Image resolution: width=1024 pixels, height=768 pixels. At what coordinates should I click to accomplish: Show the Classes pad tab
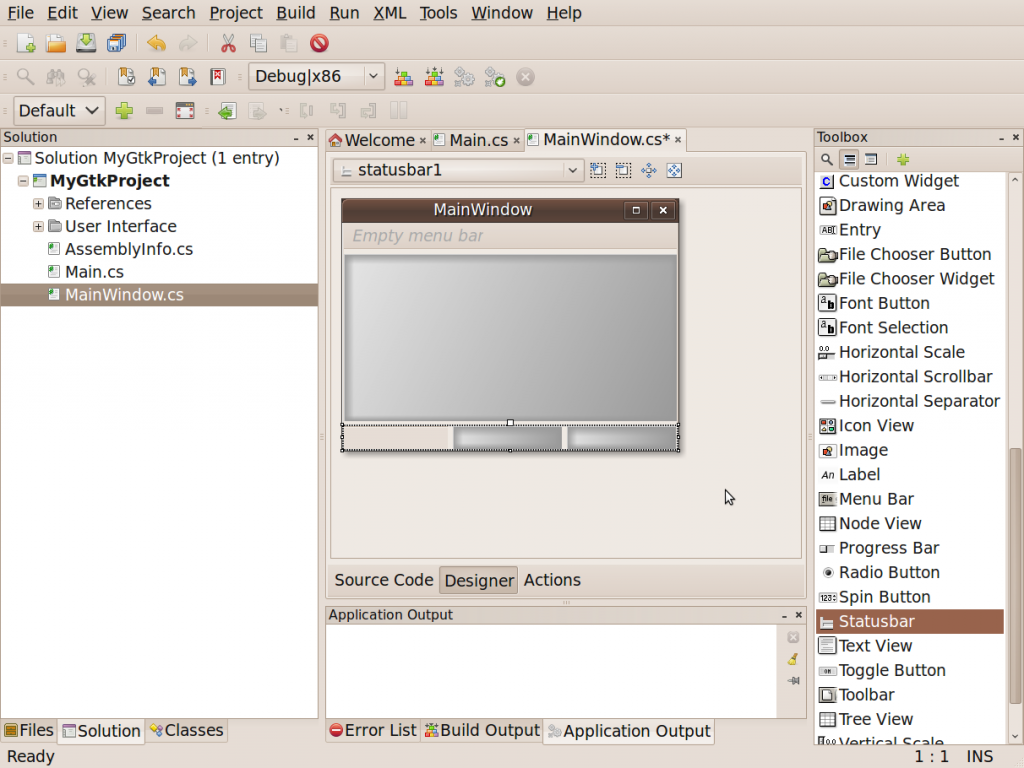click(x=186, y=730)
